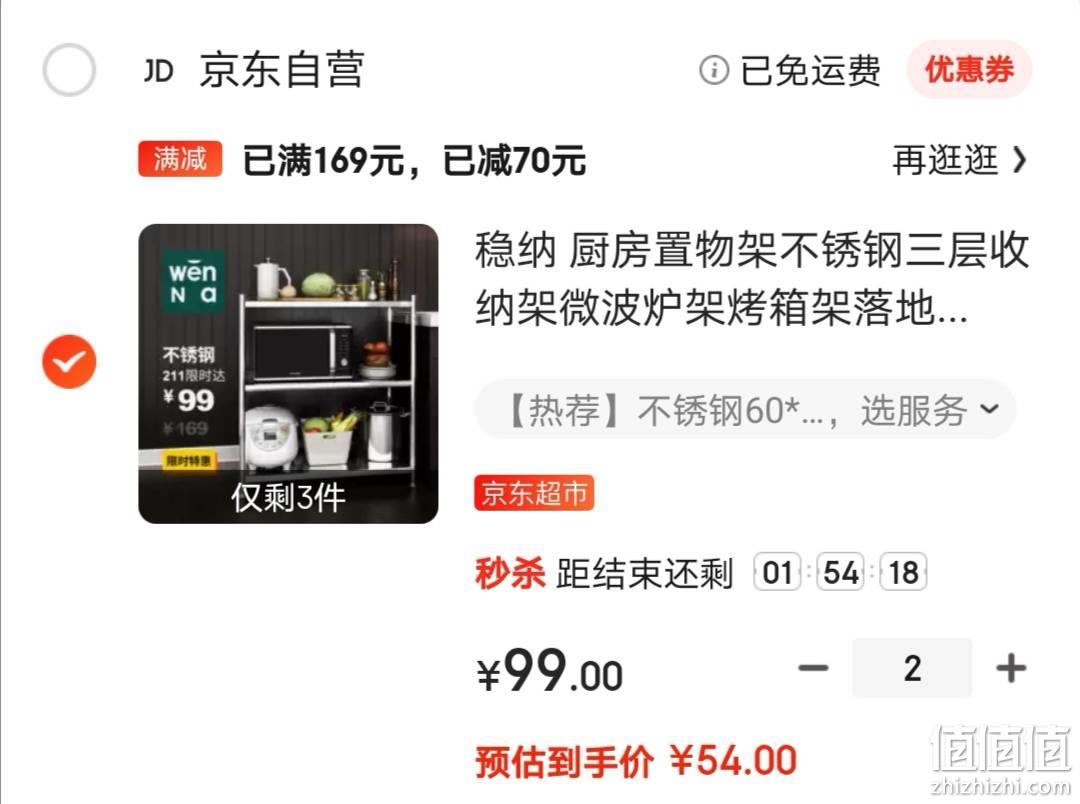Open the 稳纳 厨房置物架 product title
Image resolution: width=1080 pixels, height=804 pixels.
[x=751, y=278]
